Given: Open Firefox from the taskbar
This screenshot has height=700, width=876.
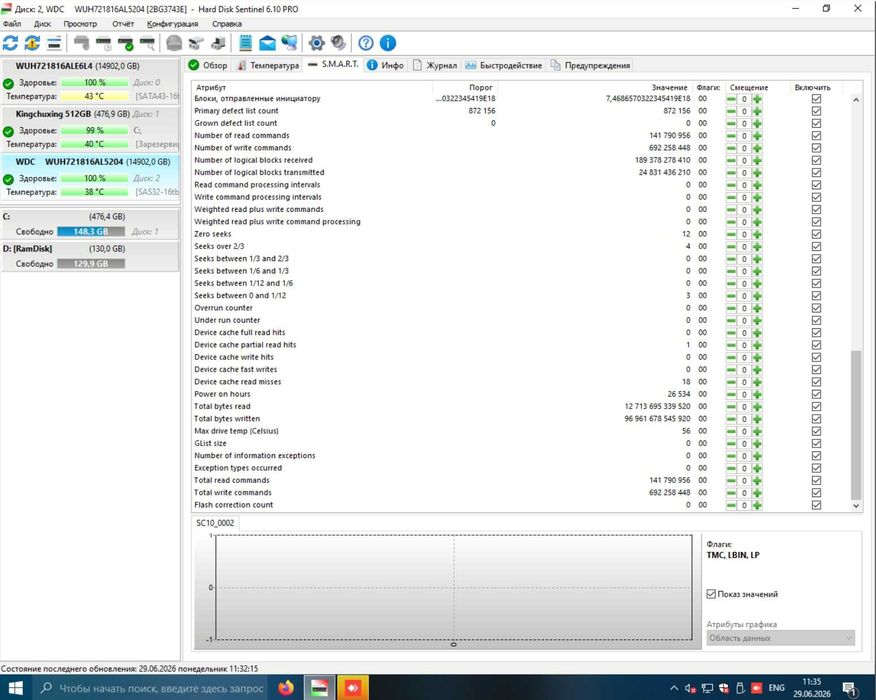Looking at the screenshot, I should pyautogui.click(x=286, y=687).
